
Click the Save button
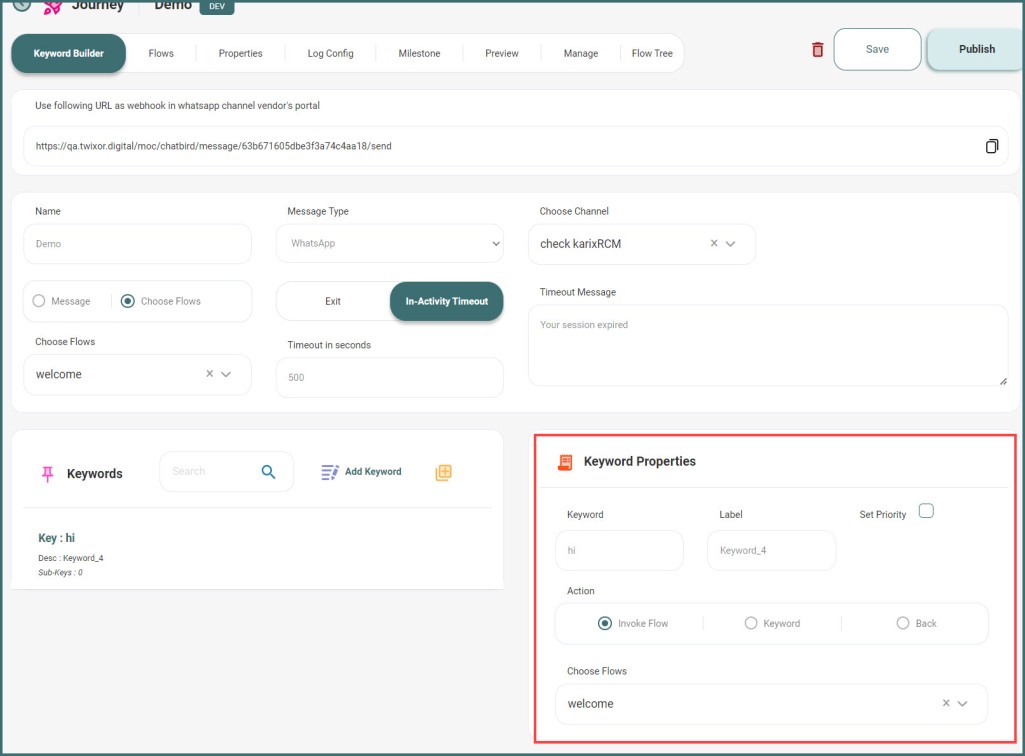(x=877, y=49)
